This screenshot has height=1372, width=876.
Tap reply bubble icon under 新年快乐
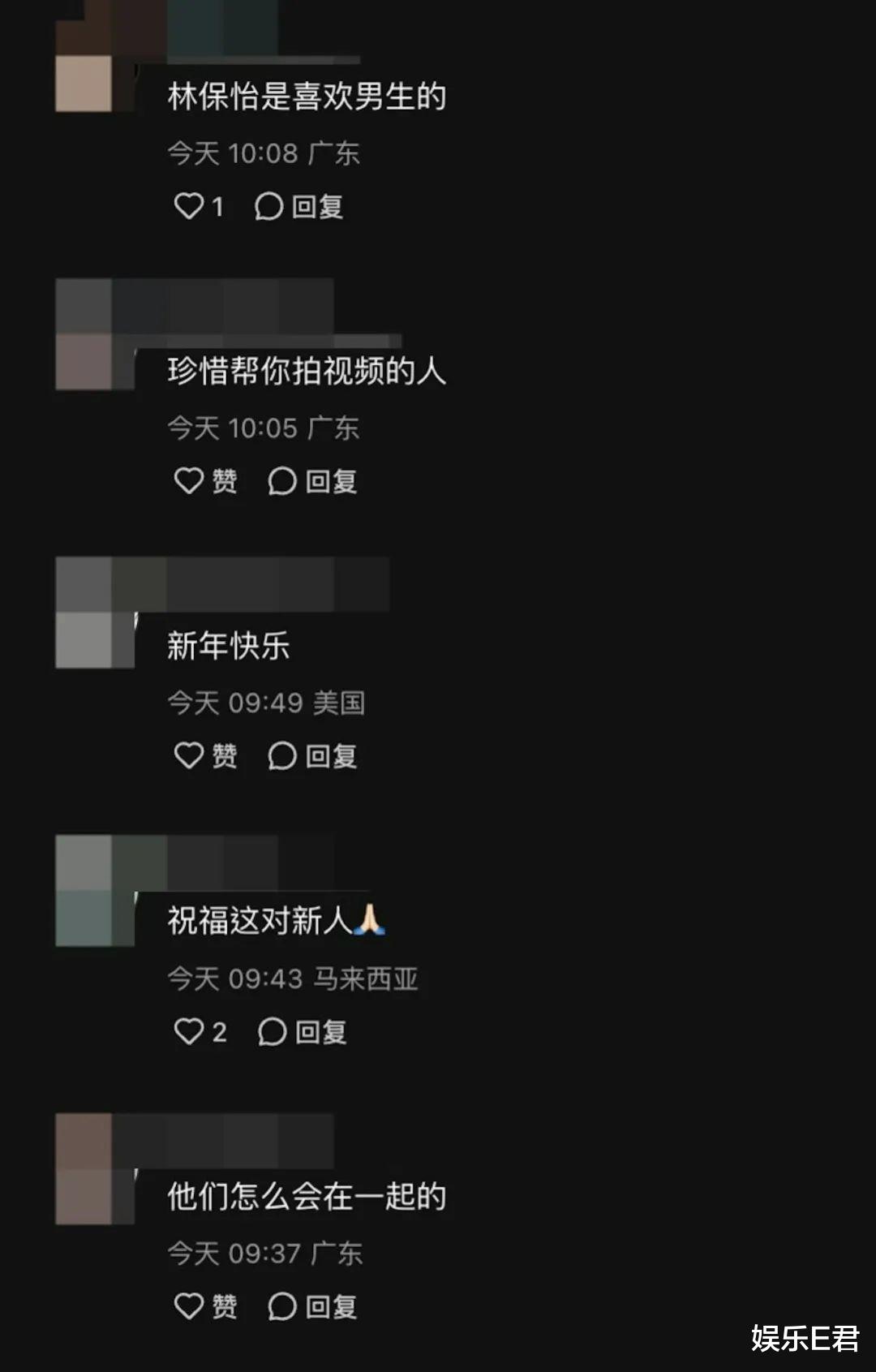coord(281,755)
